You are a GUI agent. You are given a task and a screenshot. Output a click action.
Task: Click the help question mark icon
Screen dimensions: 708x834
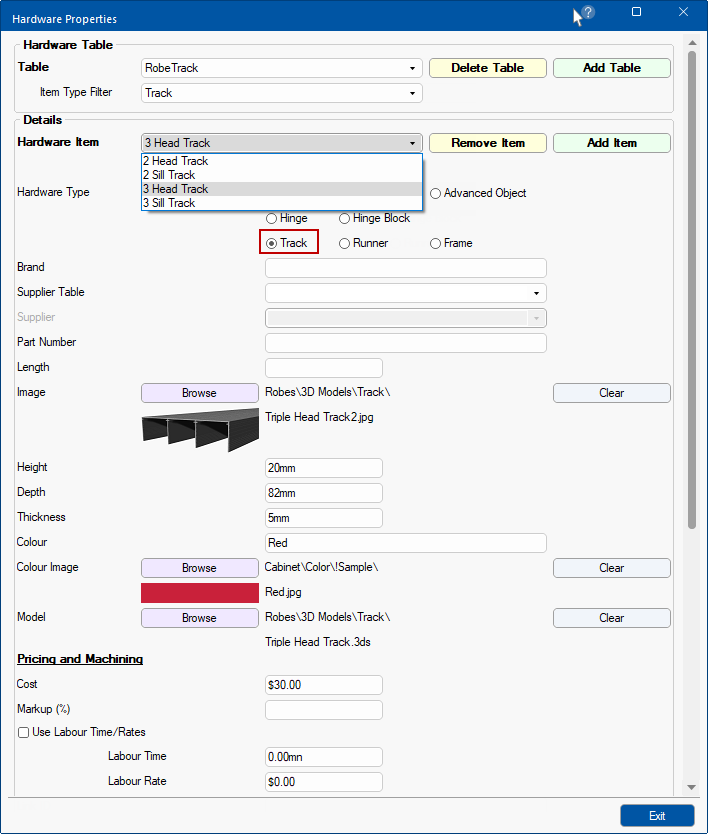[588, 13]
